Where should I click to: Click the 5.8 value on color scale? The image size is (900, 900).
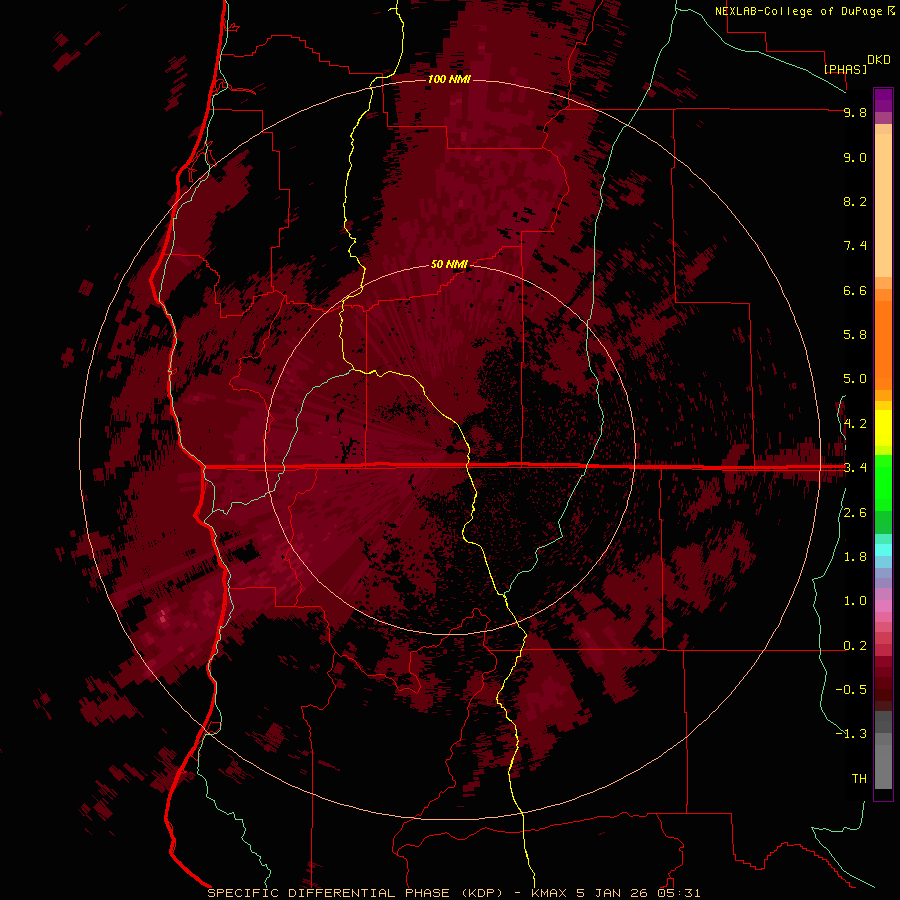[855, 335]
